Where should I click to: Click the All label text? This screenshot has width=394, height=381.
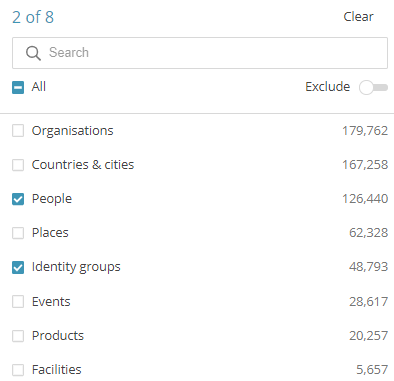(x=39, y=87)
